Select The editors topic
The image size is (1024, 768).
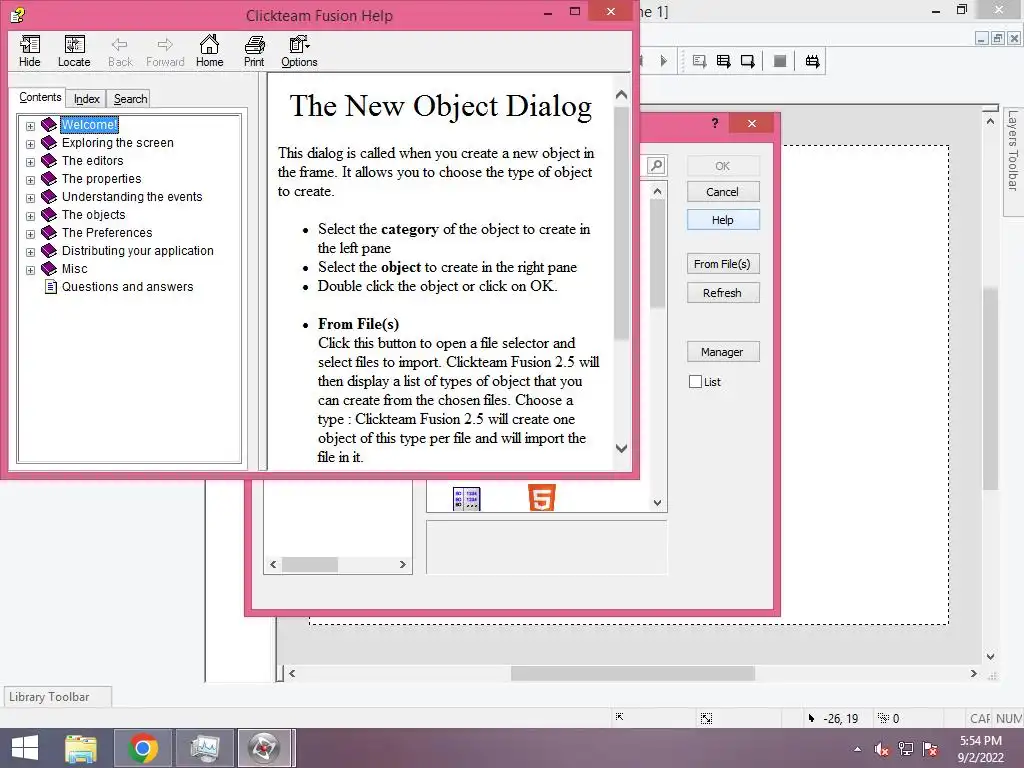pyautogui.click(x=92, y=161)
